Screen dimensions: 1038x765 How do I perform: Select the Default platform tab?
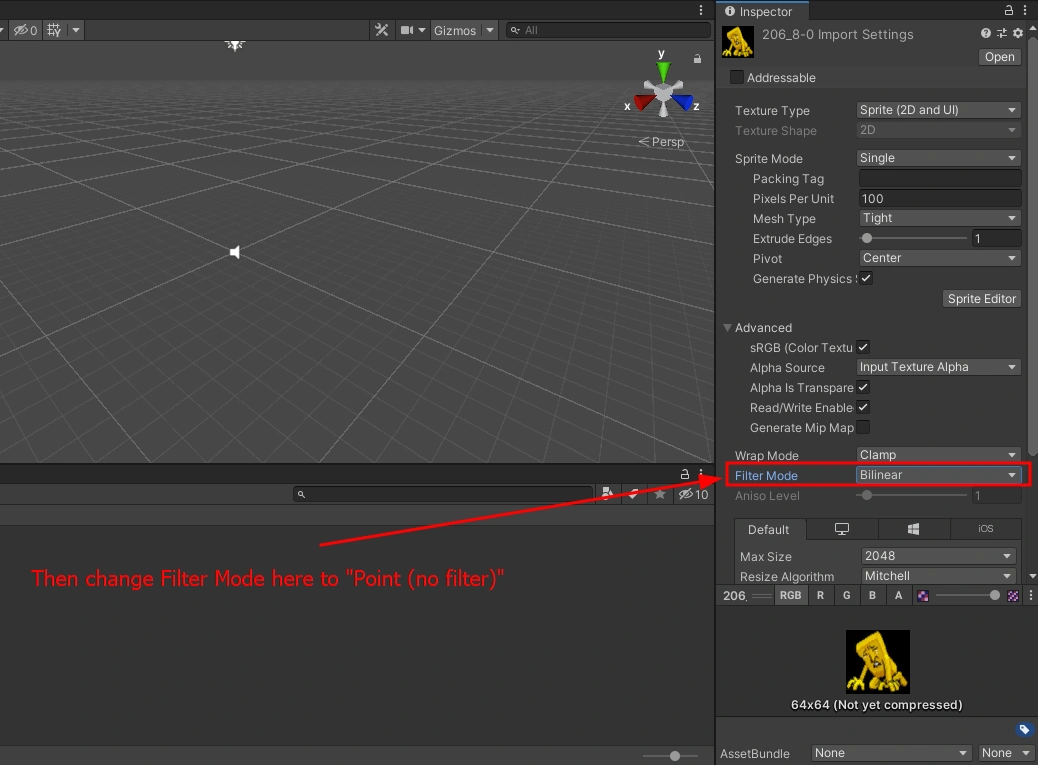[x=768, y=529]
